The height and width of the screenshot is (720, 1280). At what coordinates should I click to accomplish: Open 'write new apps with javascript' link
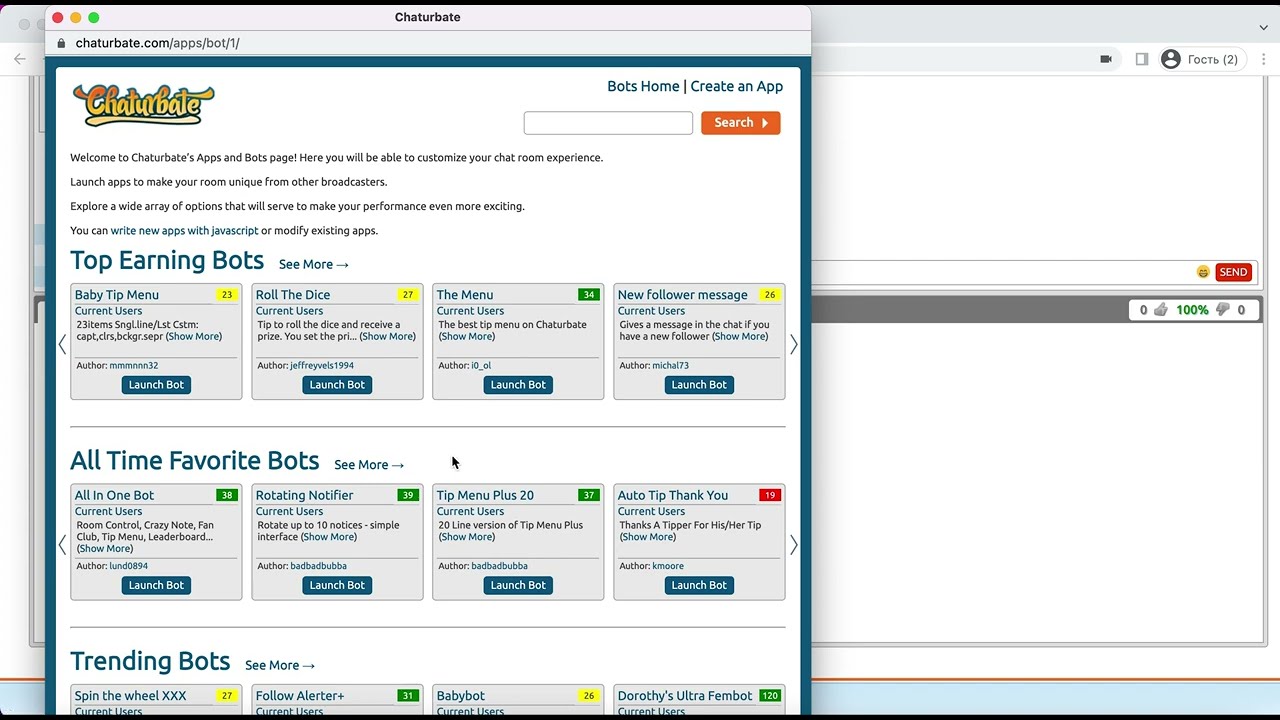184,230
